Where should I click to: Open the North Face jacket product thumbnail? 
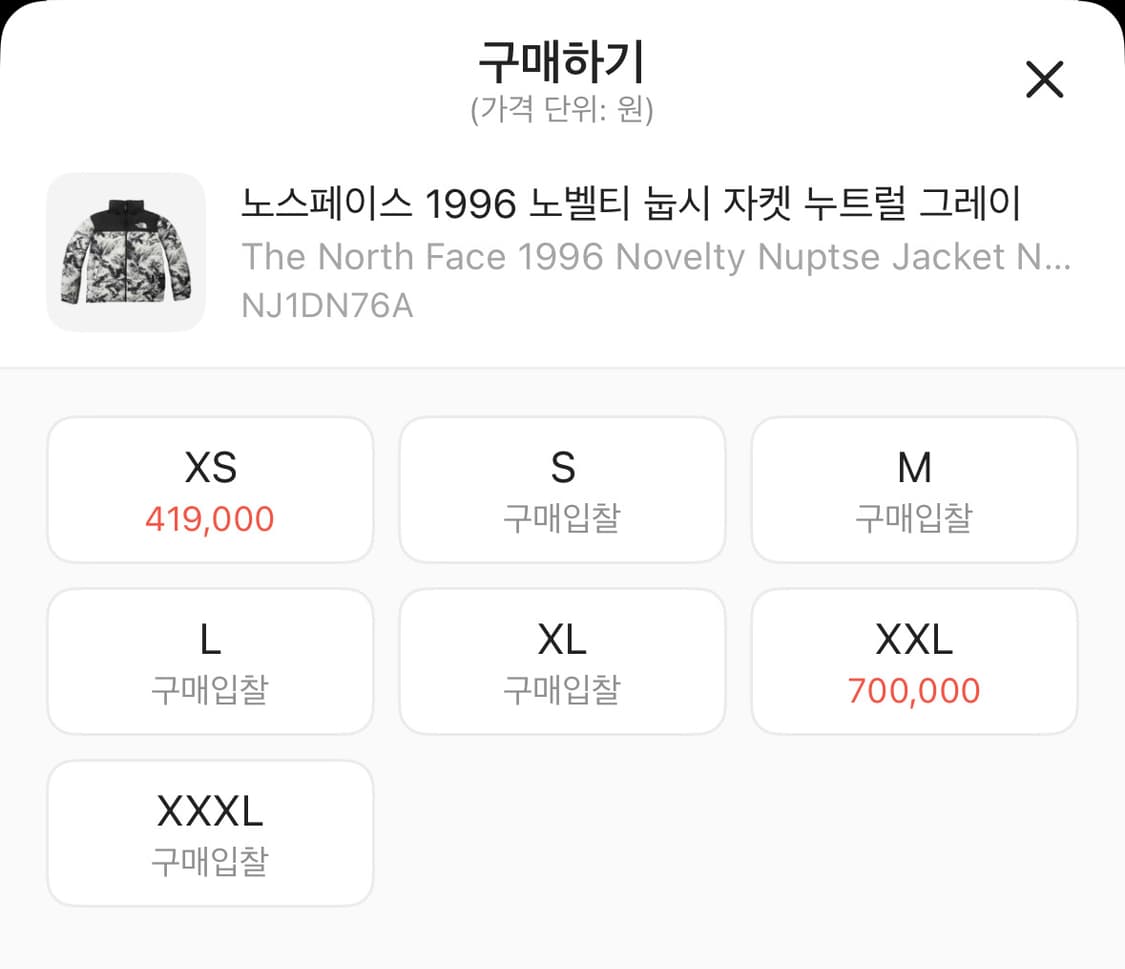(126, 251)
